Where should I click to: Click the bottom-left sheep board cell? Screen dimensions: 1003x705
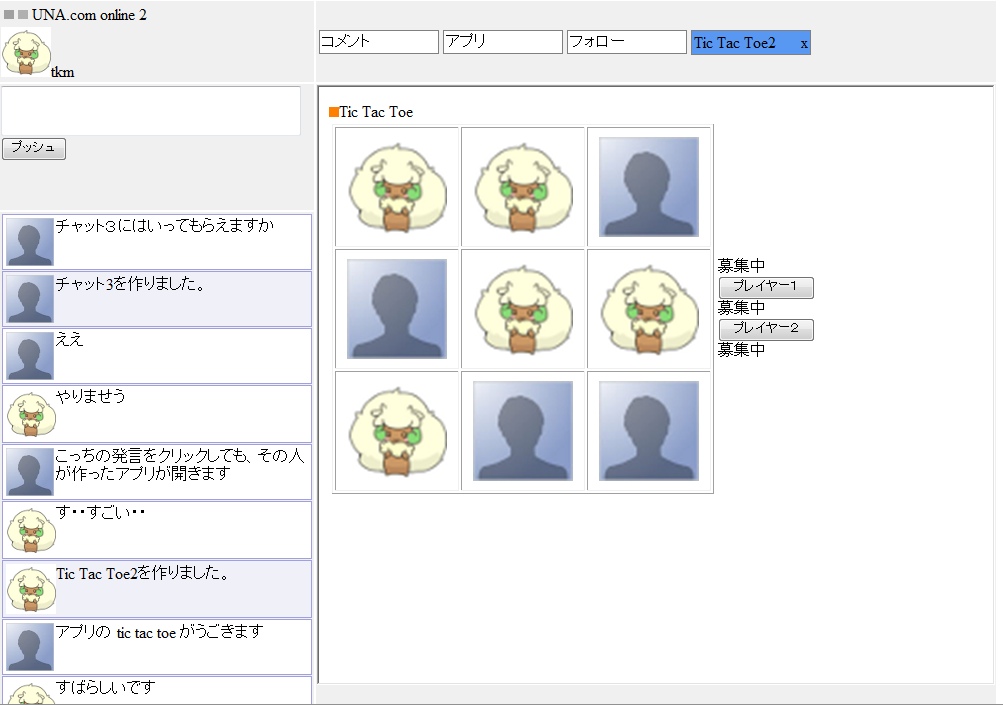[x=397, y=431]
